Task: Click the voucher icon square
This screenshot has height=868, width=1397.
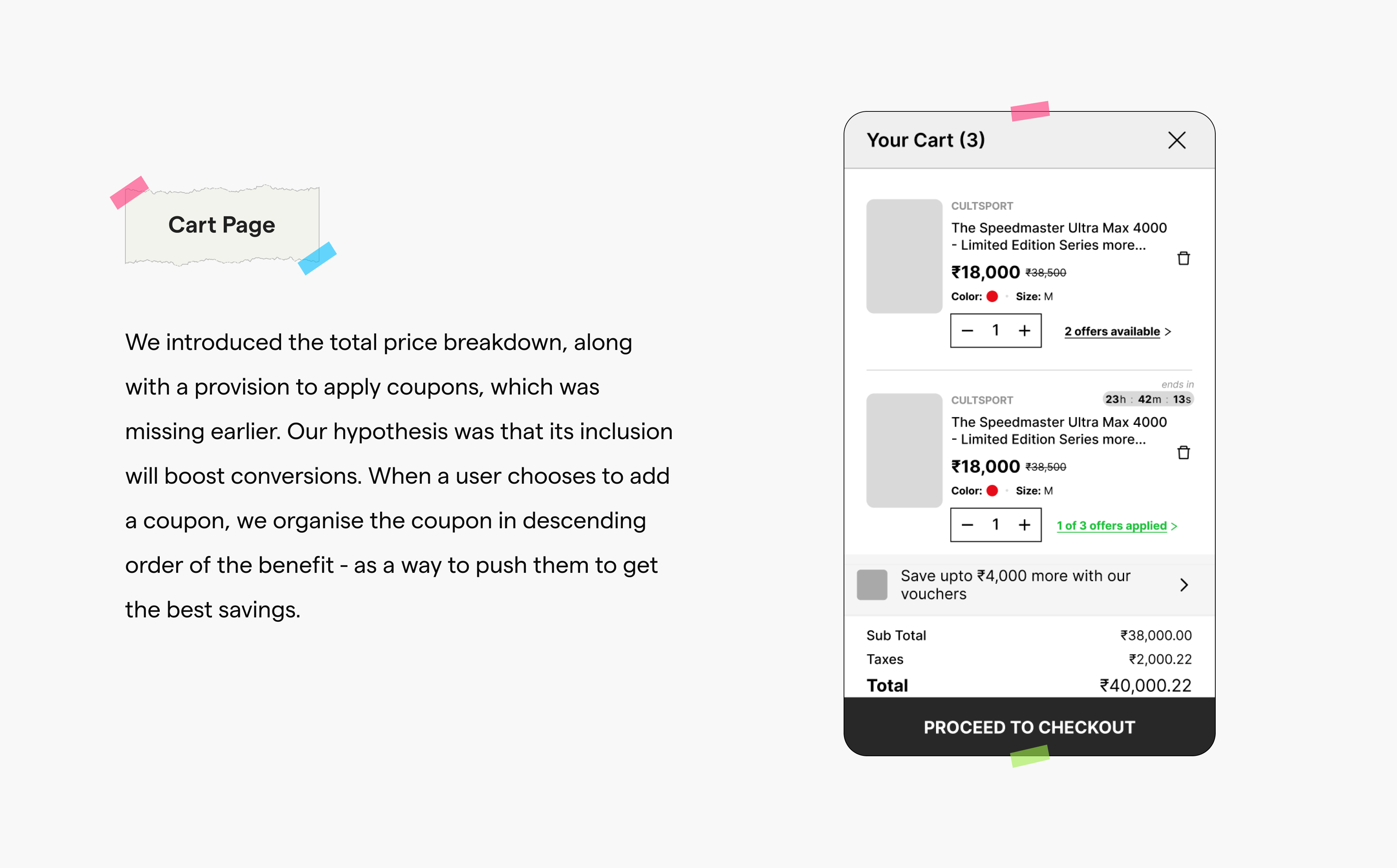Action: tap(871, 585)
